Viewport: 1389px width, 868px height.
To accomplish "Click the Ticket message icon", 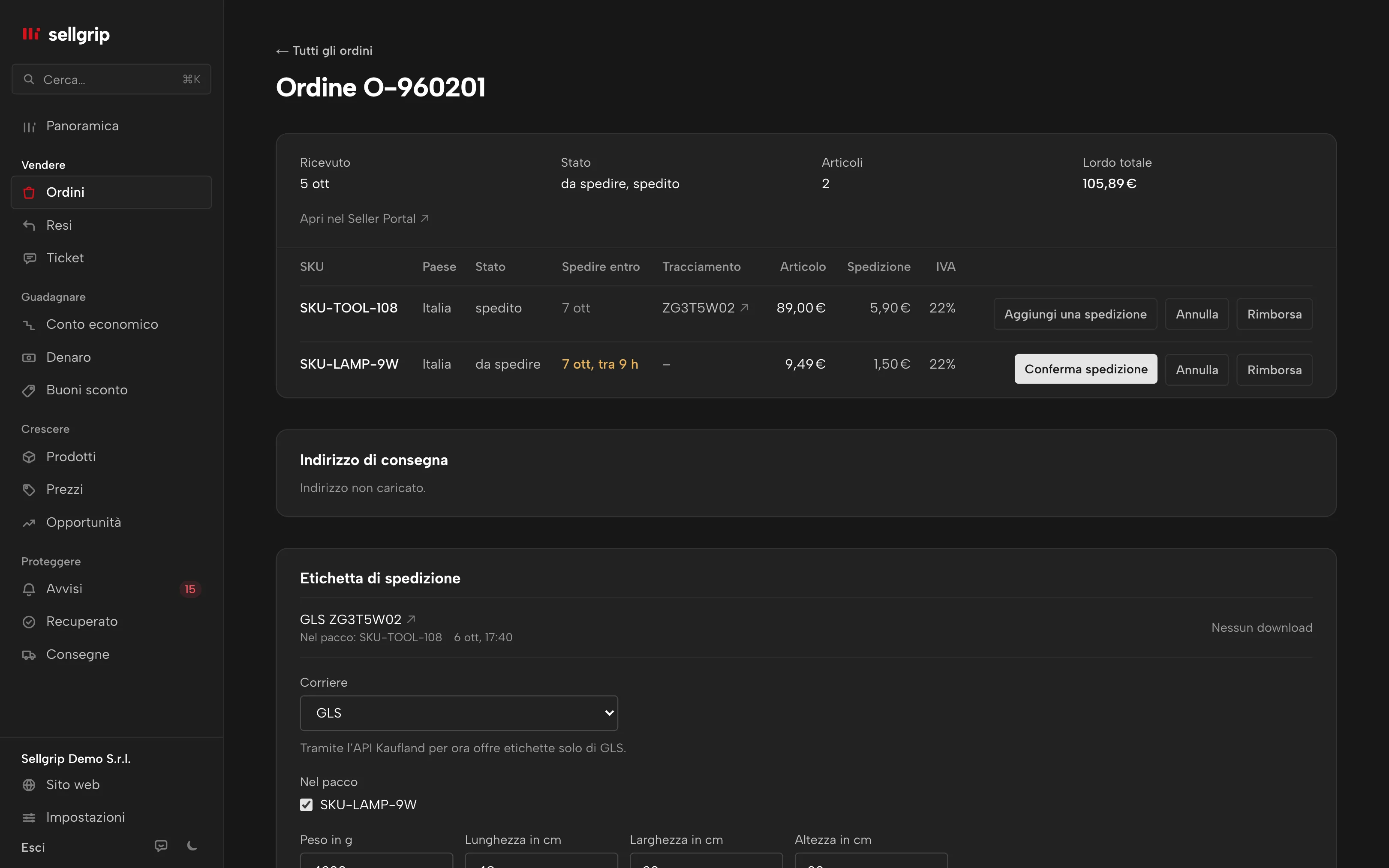I will [x=29, y=258].
